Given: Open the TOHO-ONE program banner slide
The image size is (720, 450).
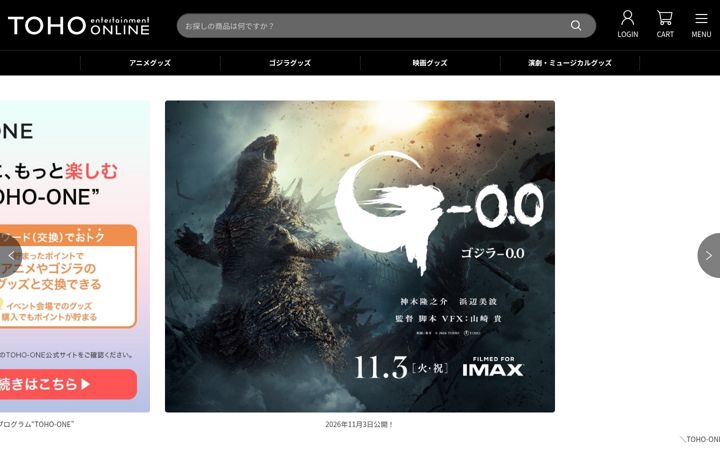Looking at the screenshot, I should (x=74, y=256).
